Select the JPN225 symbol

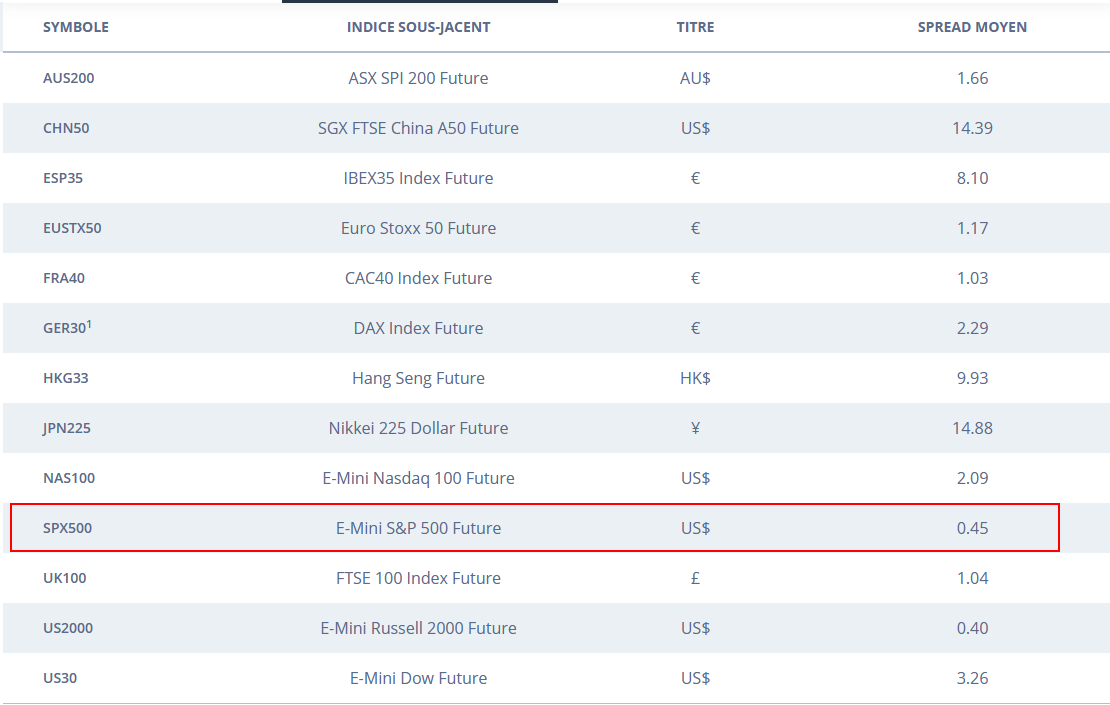point(66,428)
